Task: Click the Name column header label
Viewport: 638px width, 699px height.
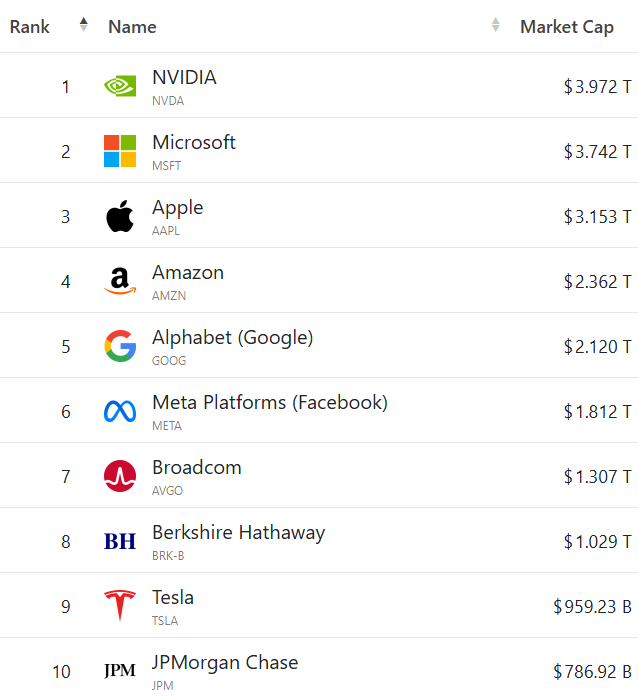Action: [132, 27]
